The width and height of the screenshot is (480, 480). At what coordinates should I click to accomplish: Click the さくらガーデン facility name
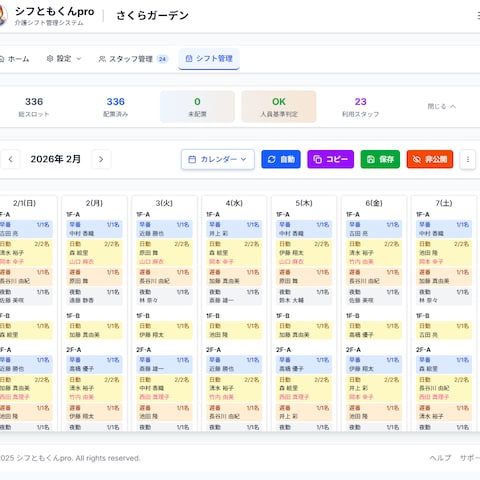(152, 15)
